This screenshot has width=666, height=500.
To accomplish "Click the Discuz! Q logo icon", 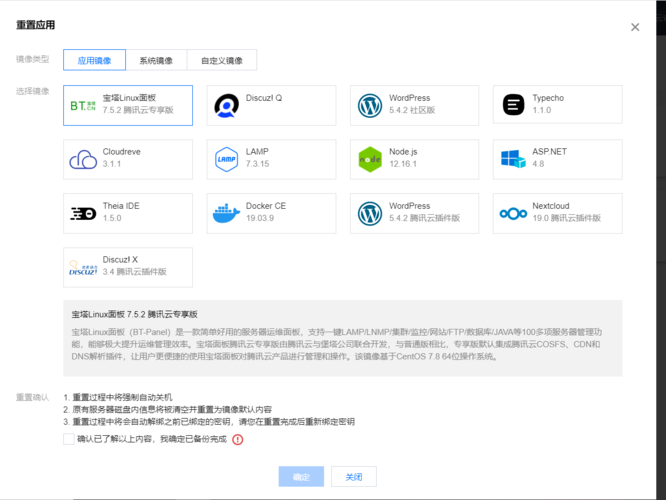I will pyautogui.click(x=226, y=105).
